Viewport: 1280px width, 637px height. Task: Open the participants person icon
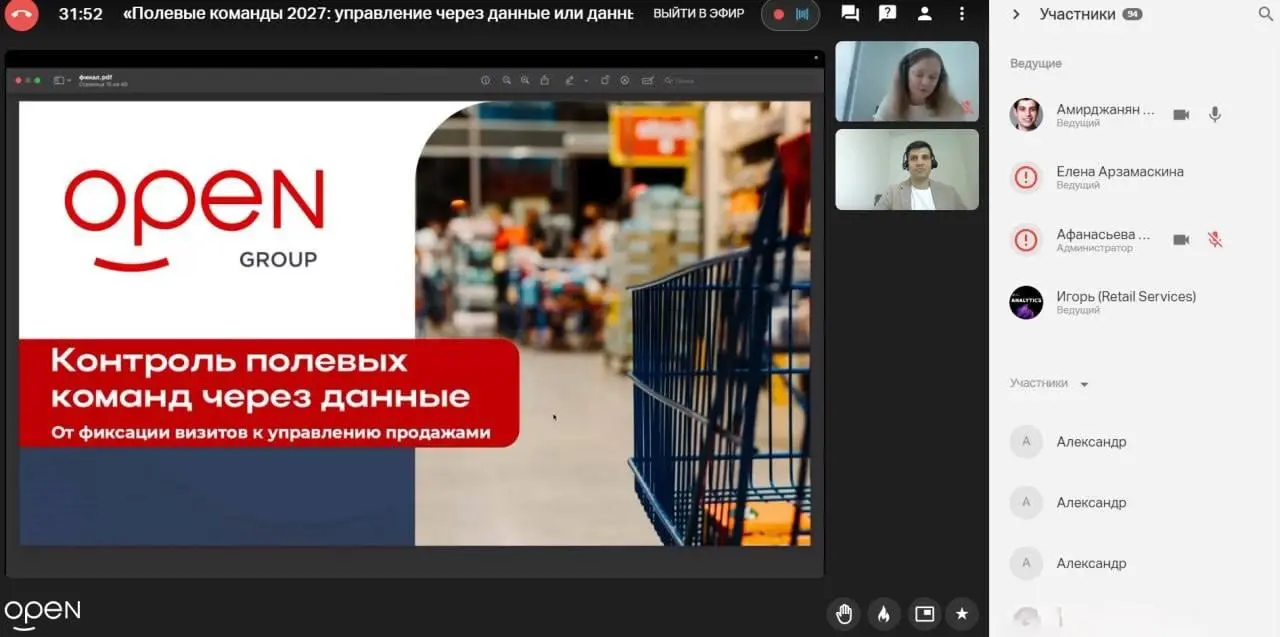(925, 14)
